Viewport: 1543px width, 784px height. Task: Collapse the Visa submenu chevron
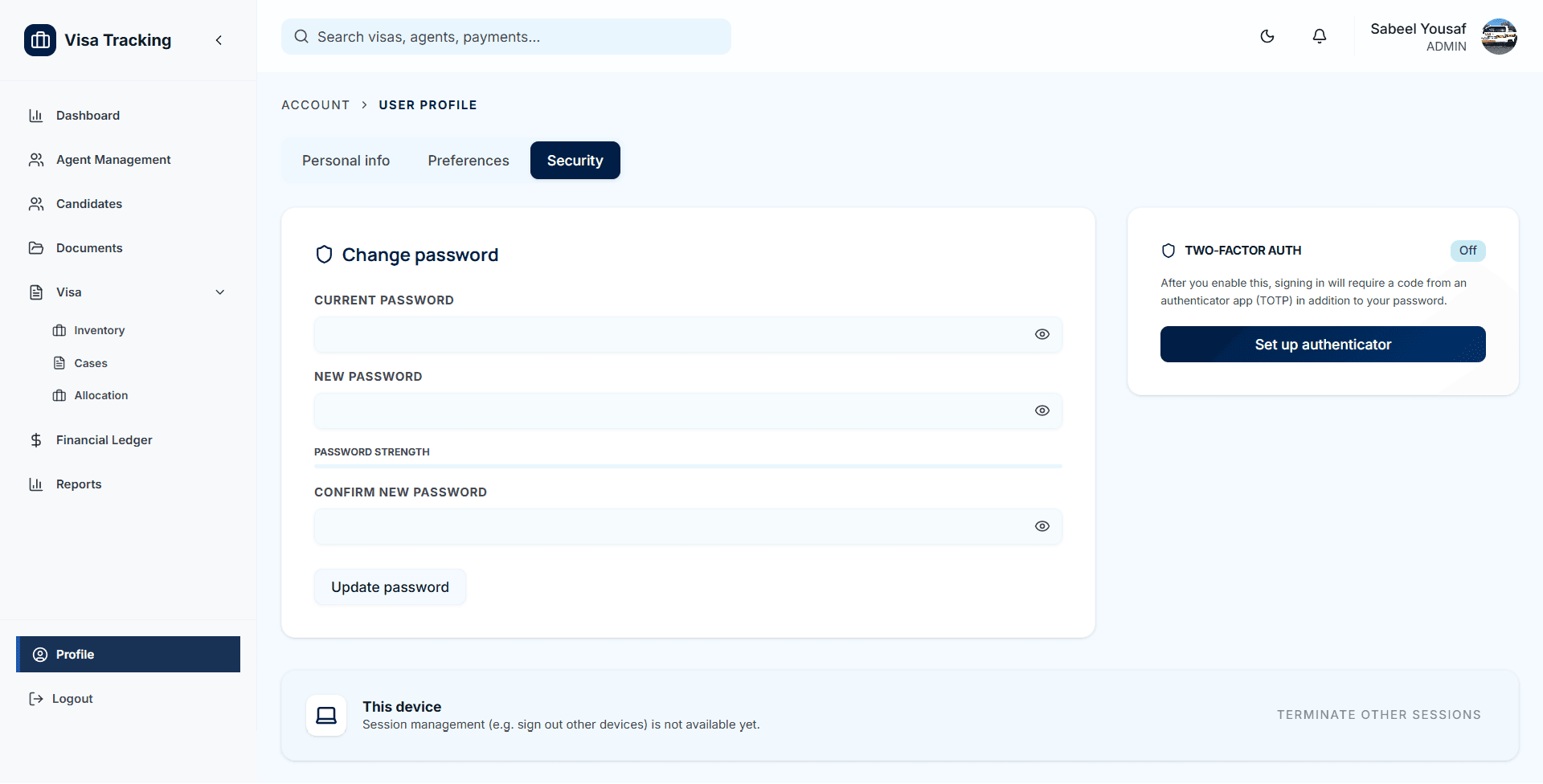point(220,292)
